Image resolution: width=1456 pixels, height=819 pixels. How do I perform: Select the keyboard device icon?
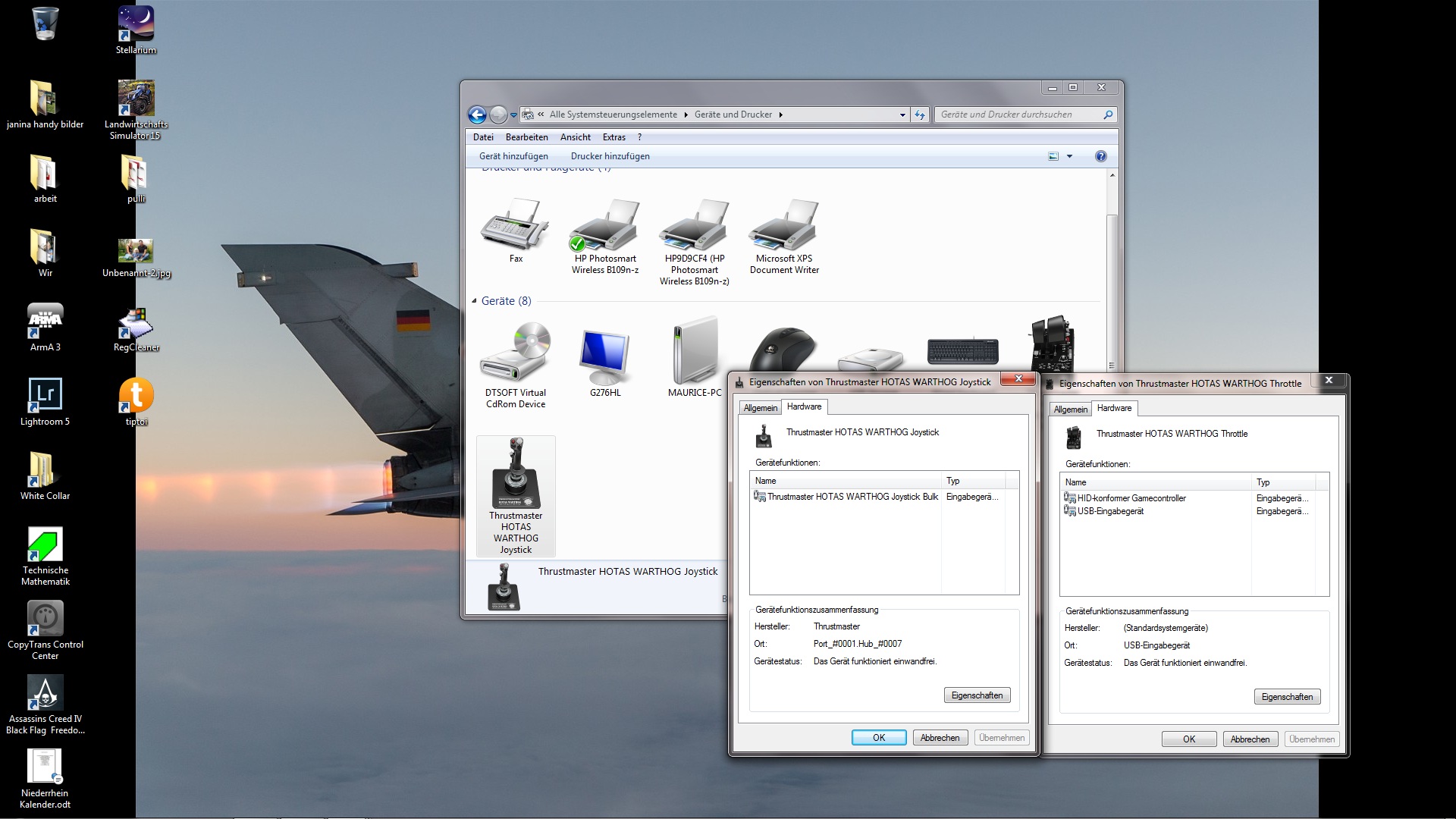pos(963,351)
